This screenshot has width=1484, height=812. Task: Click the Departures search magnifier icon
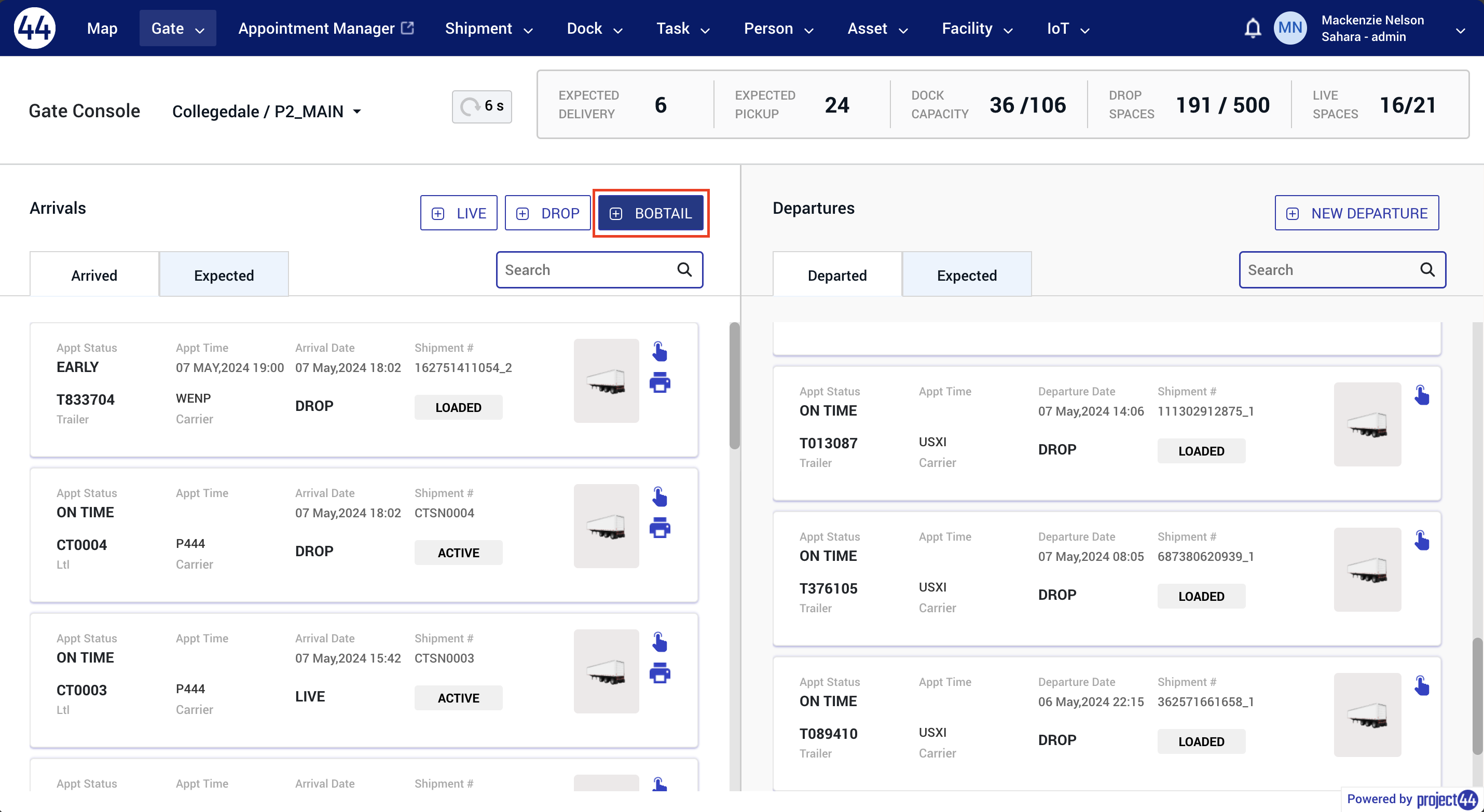pos(1427,269)
